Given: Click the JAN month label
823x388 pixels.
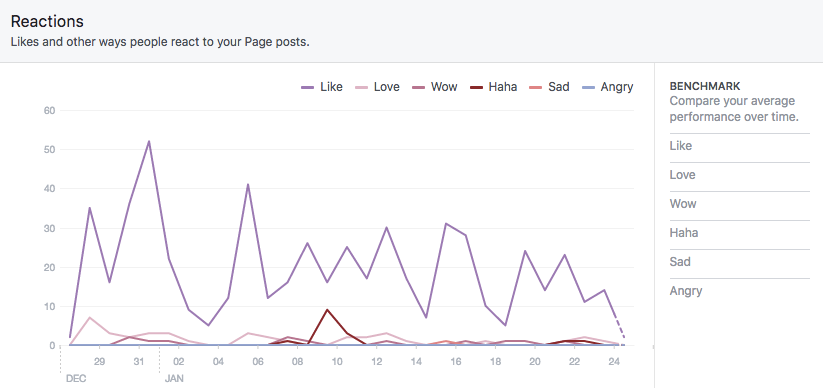Looking at the screenshot, I should pyautogui.click(x=175, y=378).
